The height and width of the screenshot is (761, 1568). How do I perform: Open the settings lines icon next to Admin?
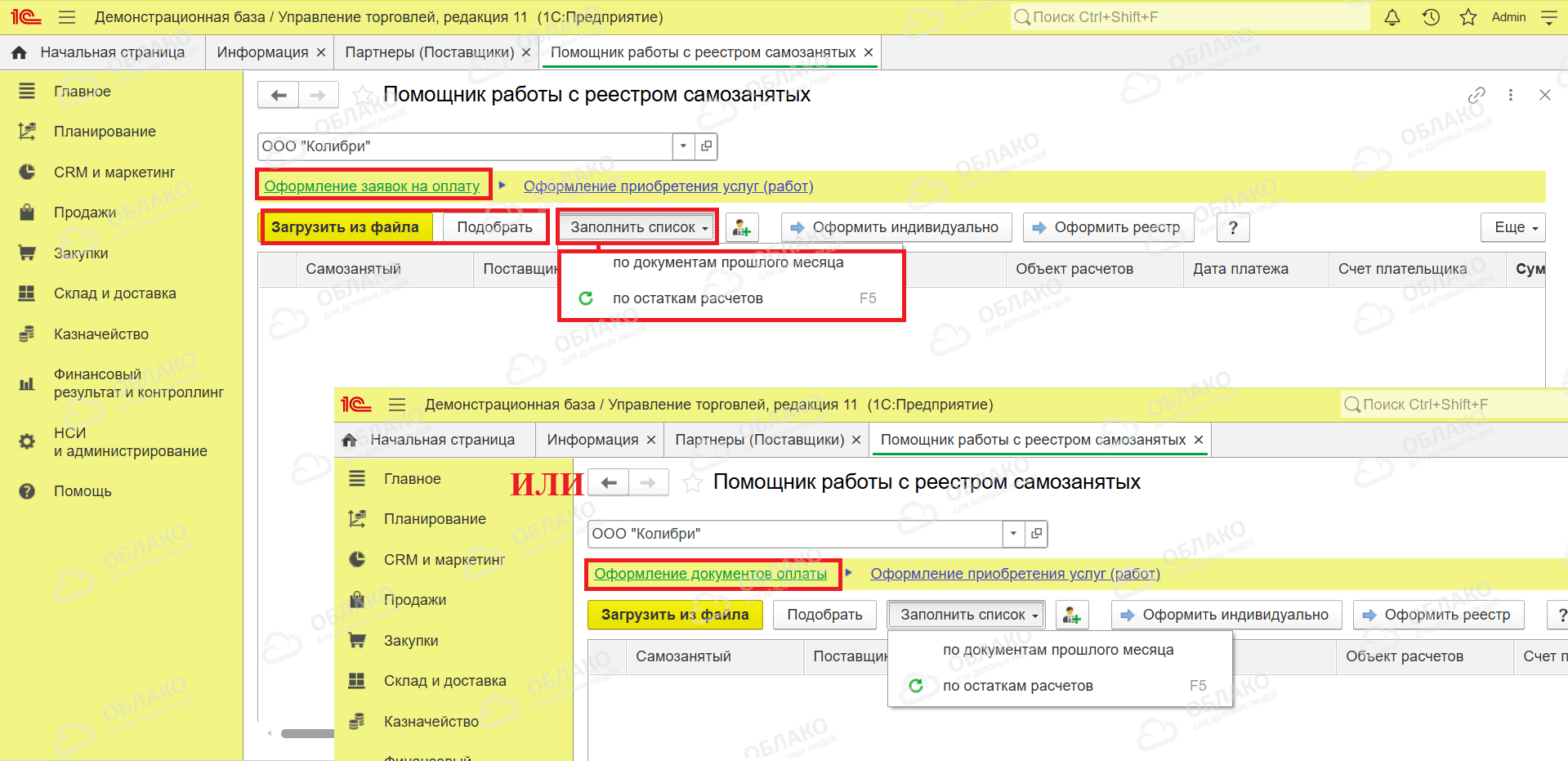(1548, 17)
